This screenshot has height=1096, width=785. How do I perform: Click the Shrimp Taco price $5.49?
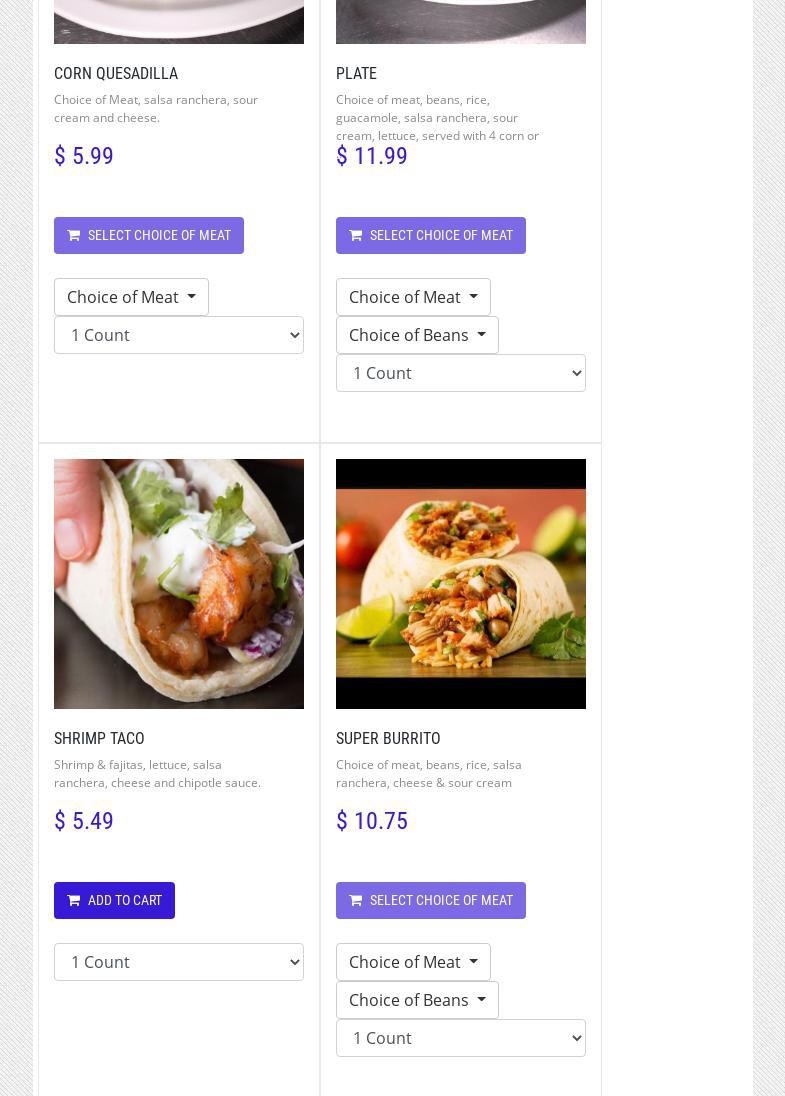coord(84,821)
